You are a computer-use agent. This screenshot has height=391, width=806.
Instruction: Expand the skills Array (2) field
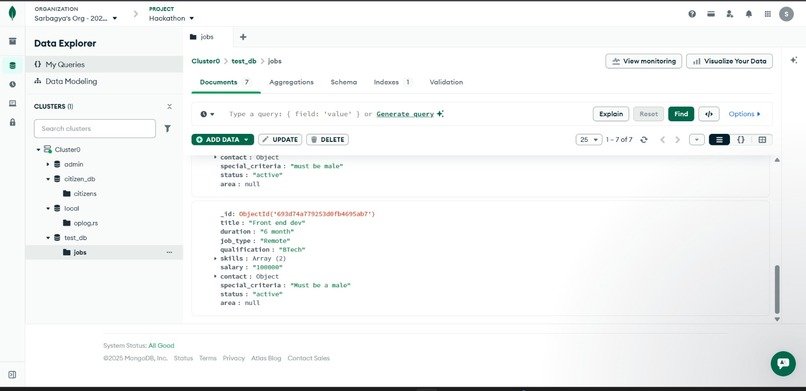(x=215, y=258)
